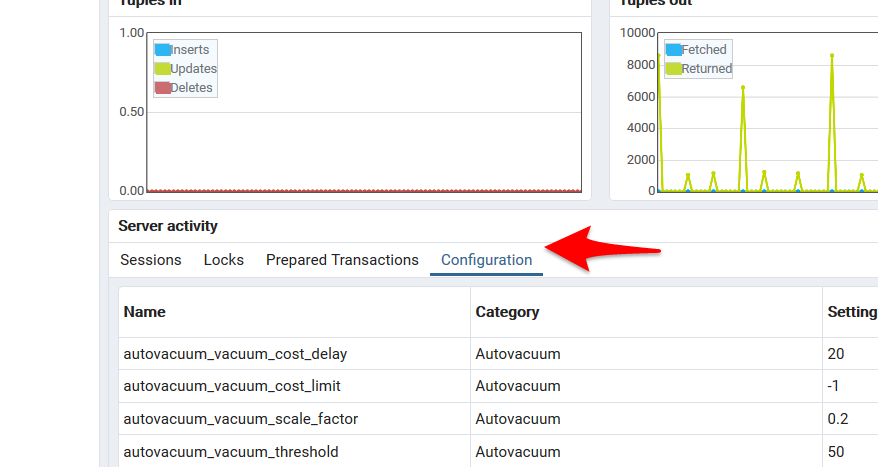Screen dimensions: 878x467
Task: Click the setting value 0.2 cell
Action: click(x=840, y=419)
